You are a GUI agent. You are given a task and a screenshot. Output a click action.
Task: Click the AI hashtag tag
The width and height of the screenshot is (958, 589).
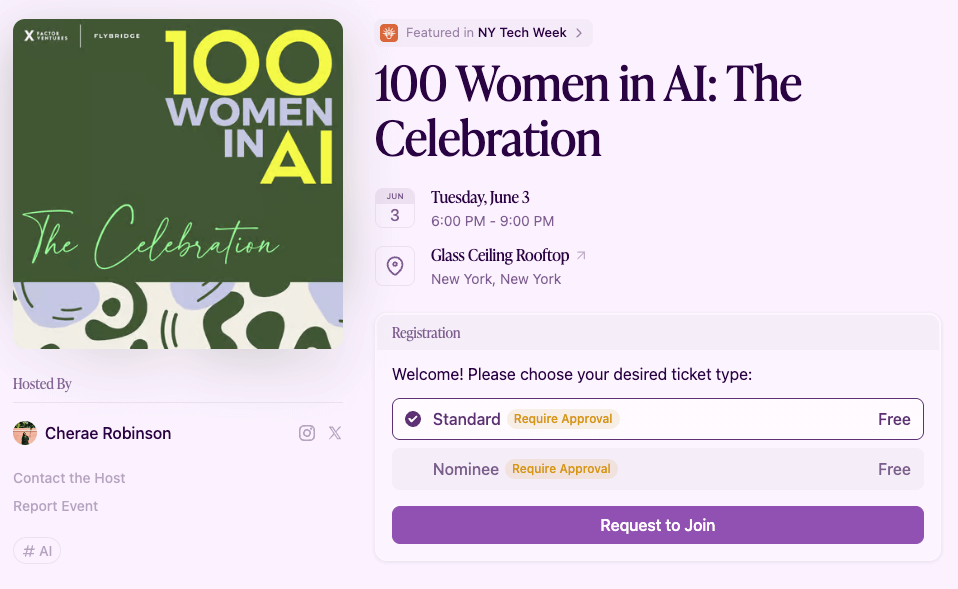pos(37,551)
